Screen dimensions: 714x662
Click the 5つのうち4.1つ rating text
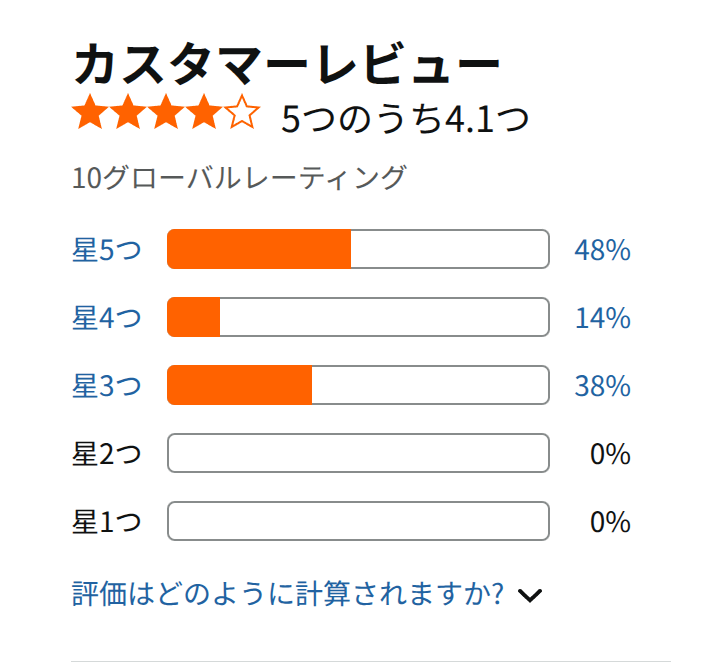point(405,119)
